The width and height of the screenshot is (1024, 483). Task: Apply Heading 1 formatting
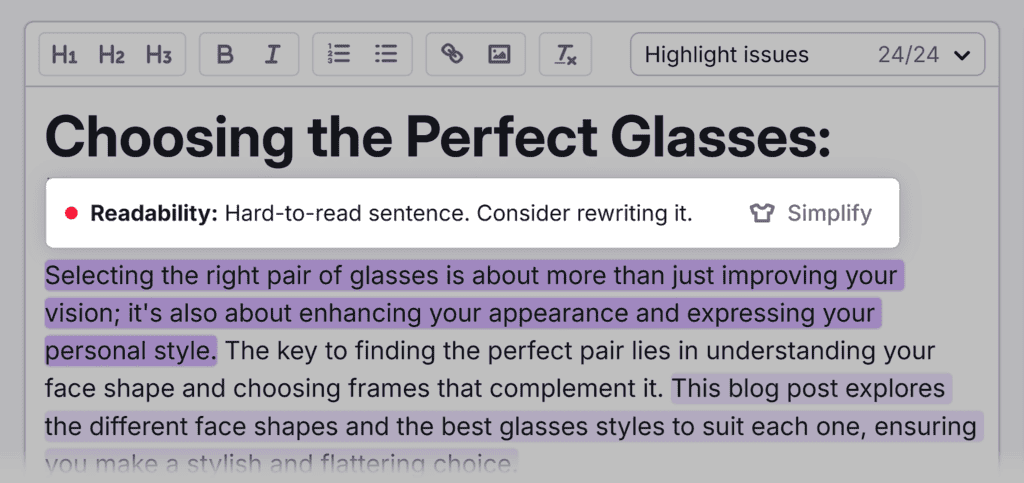point(64,55)
